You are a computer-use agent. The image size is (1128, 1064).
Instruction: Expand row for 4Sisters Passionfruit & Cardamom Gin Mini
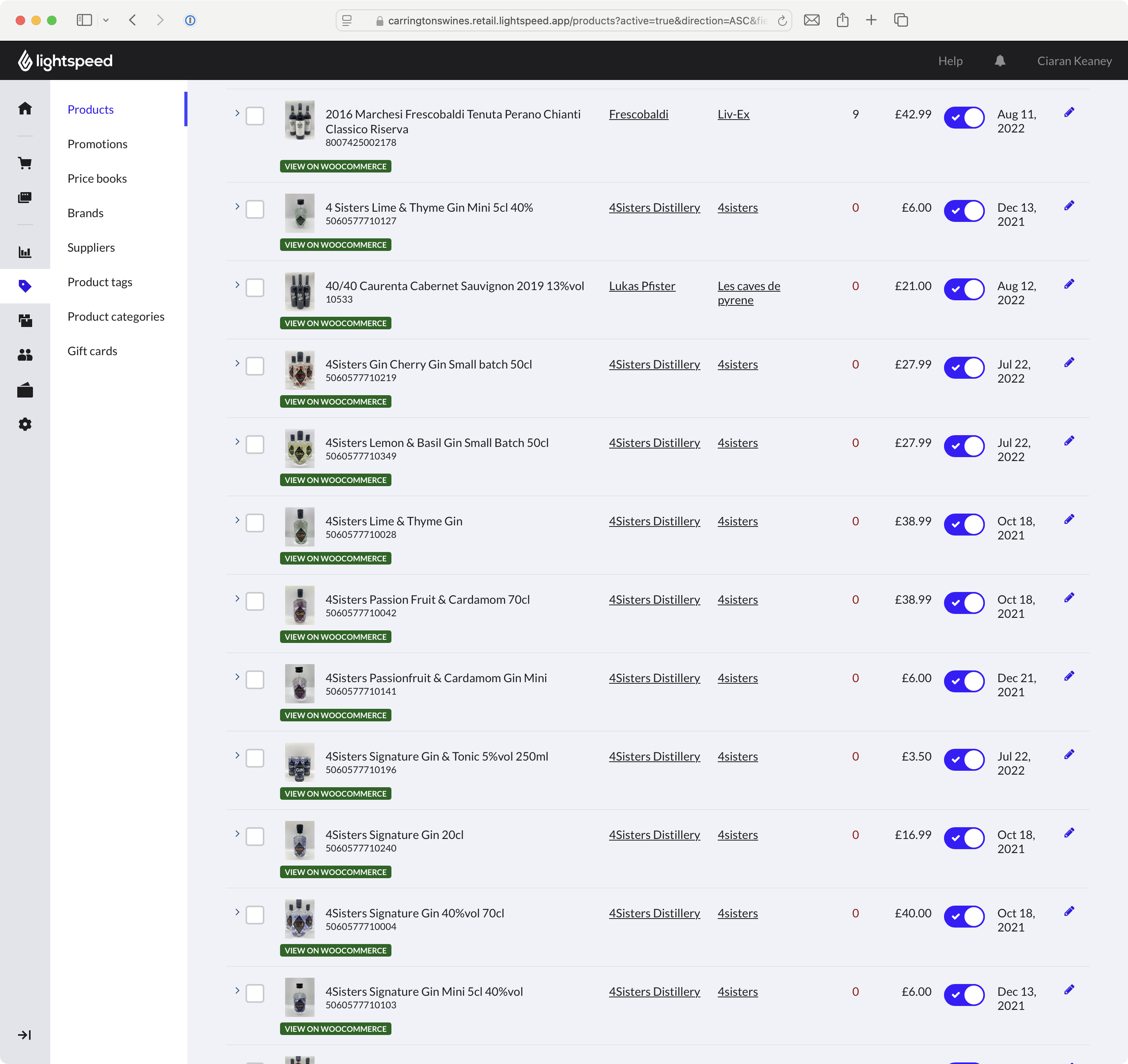pos(237,677)
